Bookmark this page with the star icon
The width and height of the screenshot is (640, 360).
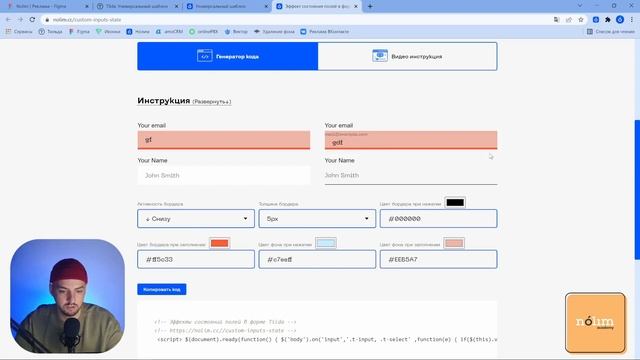581,20
